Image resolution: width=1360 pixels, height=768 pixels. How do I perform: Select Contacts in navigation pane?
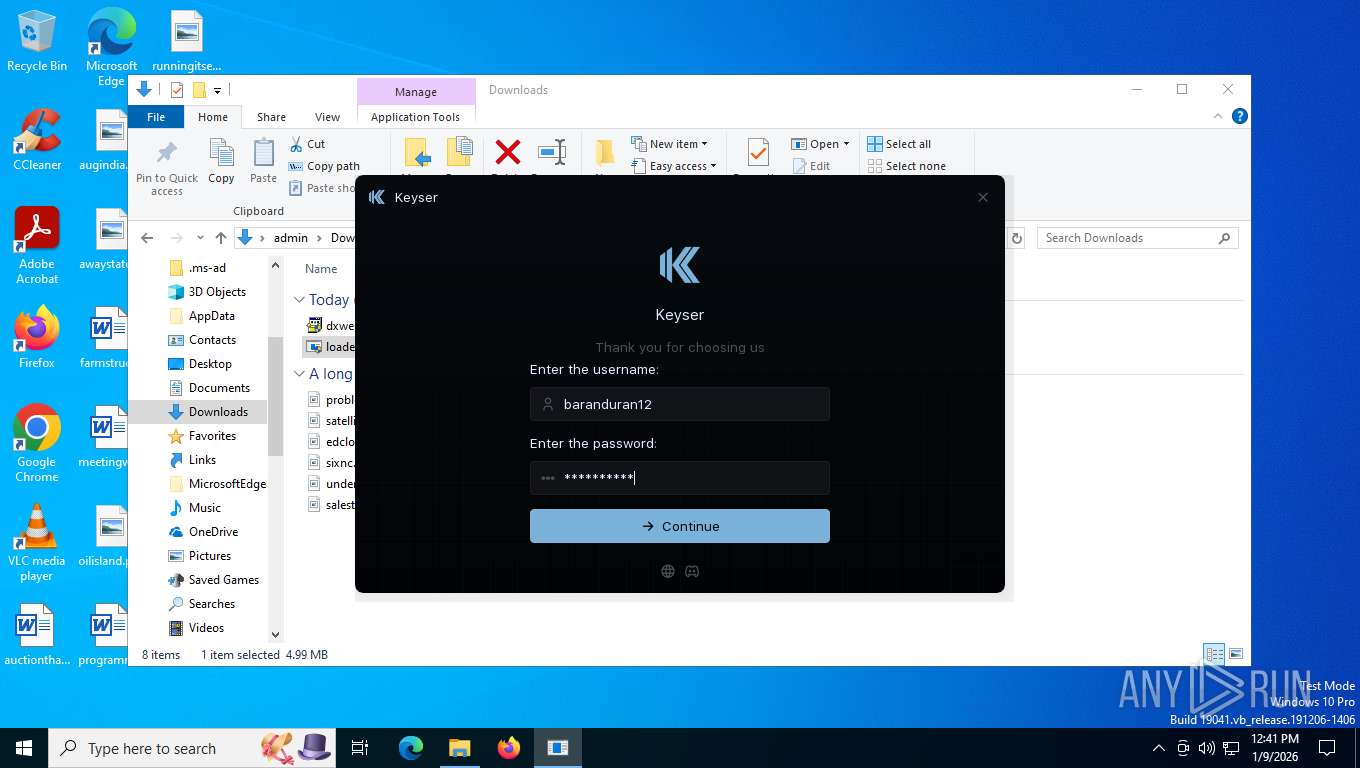(x=212, y=340)
